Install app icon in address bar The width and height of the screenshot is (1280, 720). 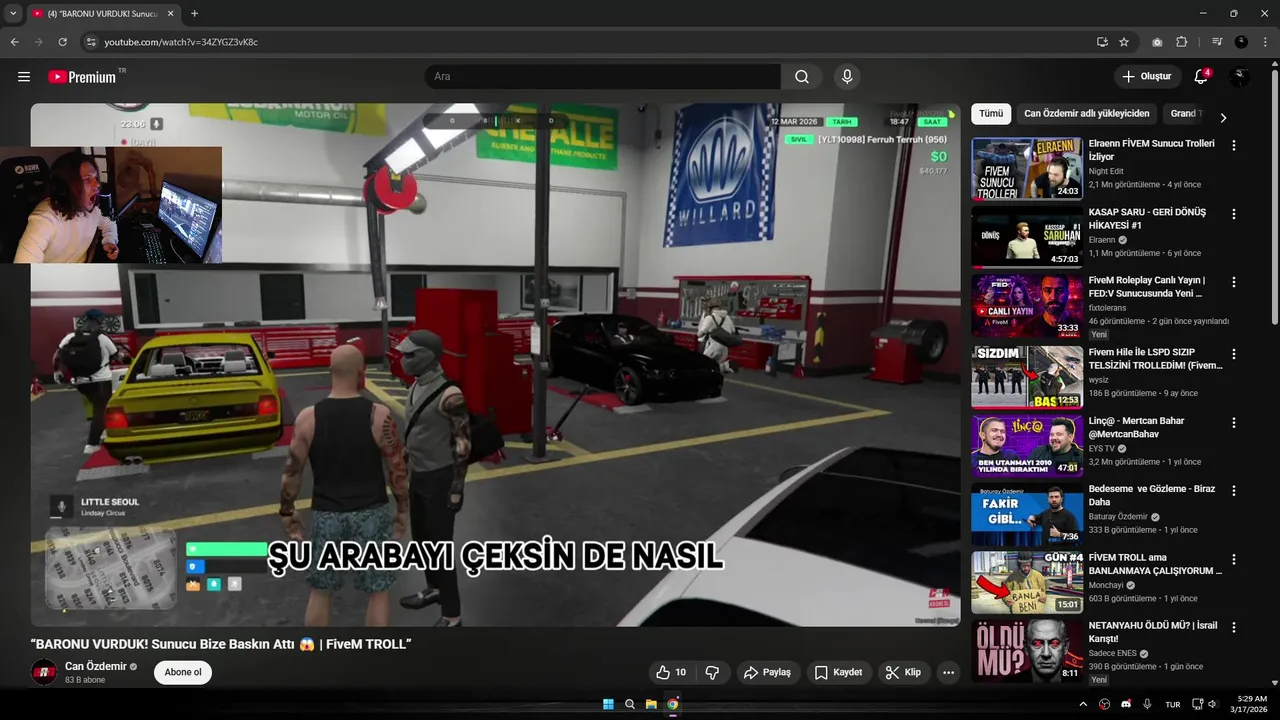[x=1102, y=42]
